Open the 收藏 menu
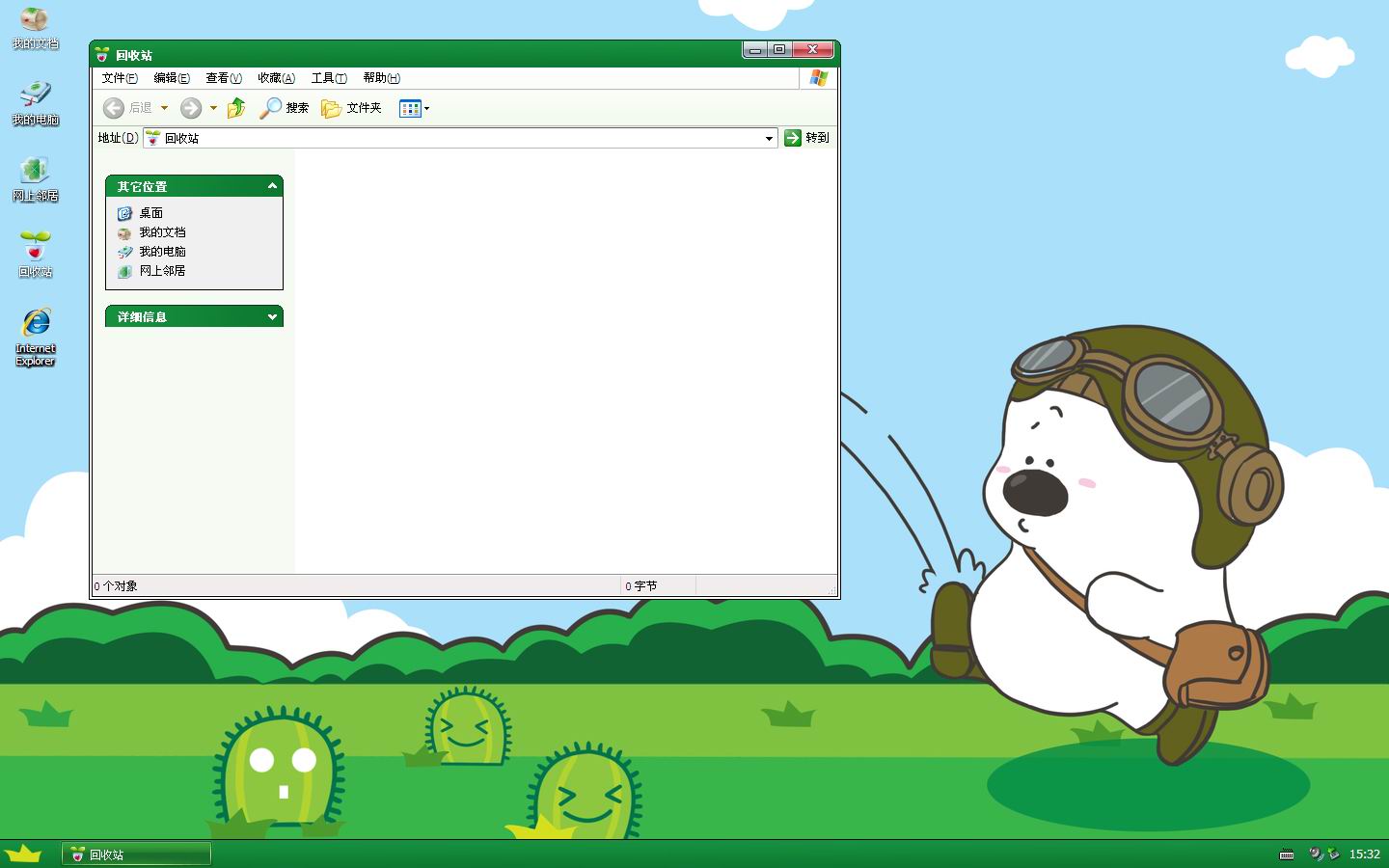The height and width of the screenshot is (868, 1389). coord(276,78)
